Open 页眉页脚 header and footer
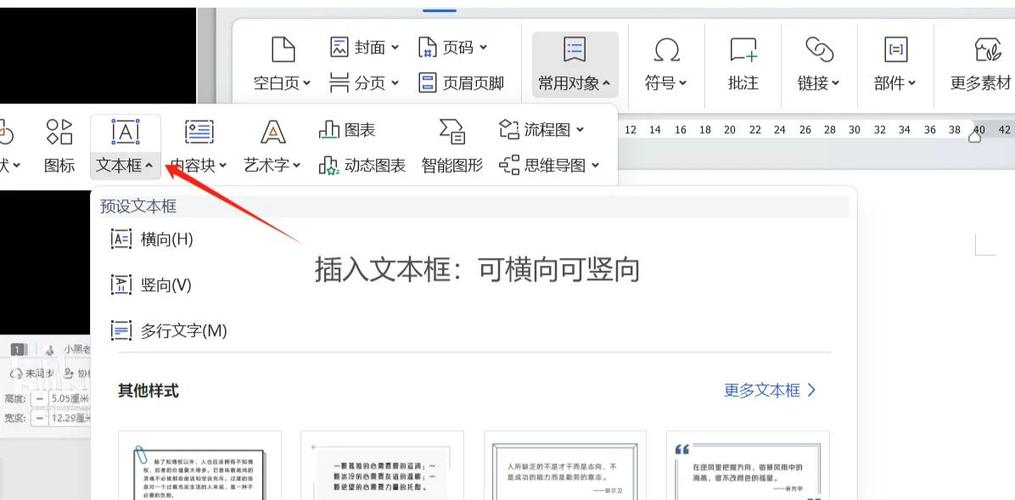This screenshot has width=1015, height=500. [462, 83]
